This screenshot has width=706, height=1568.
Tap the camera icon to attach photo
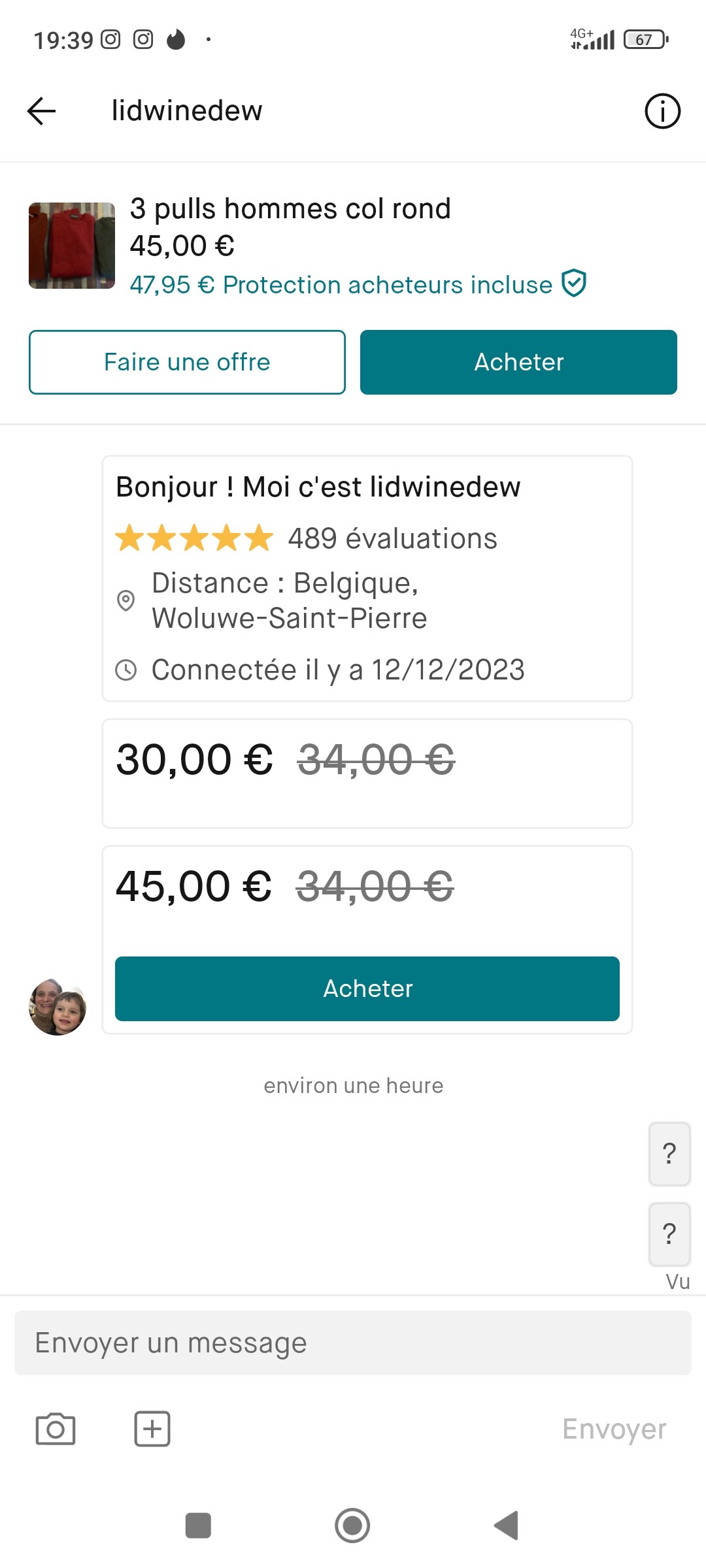(56, 1429)
